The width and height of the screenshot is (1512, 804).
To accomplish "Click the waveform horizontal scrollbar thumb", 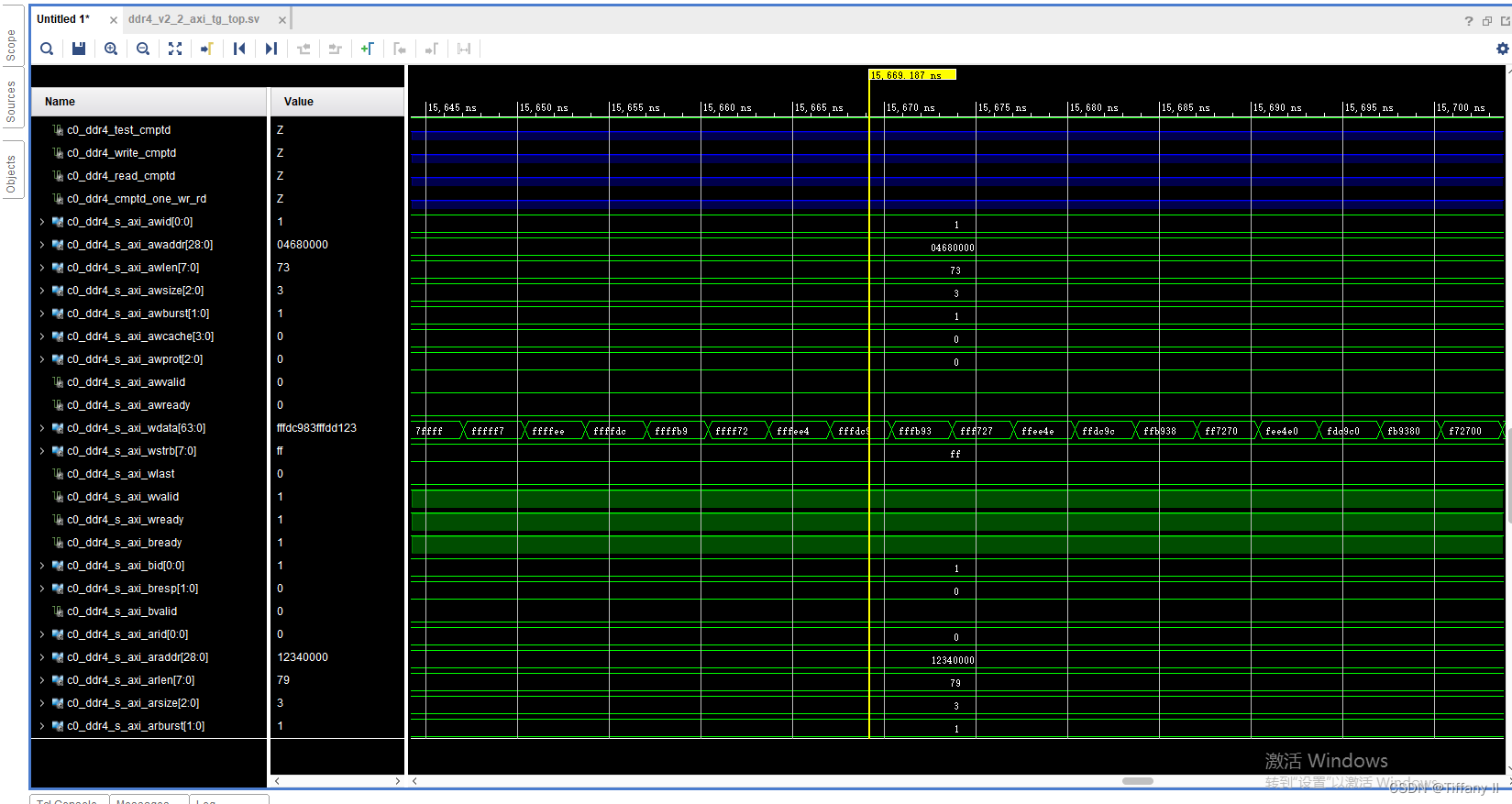I will pyautogui.click(x=1138, y=781).
